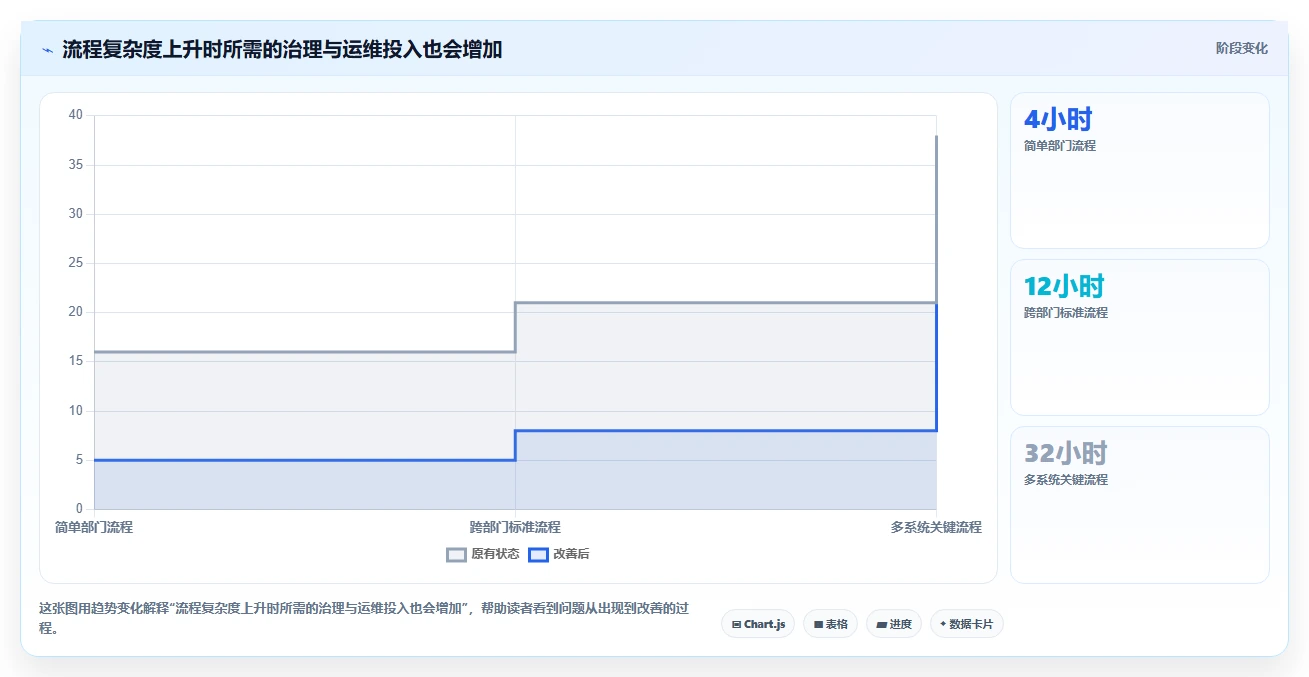Viewport: 1309px width, 677px height.
Task: Click the 简单部门流程 x-axis label
Action: [94, 527]
